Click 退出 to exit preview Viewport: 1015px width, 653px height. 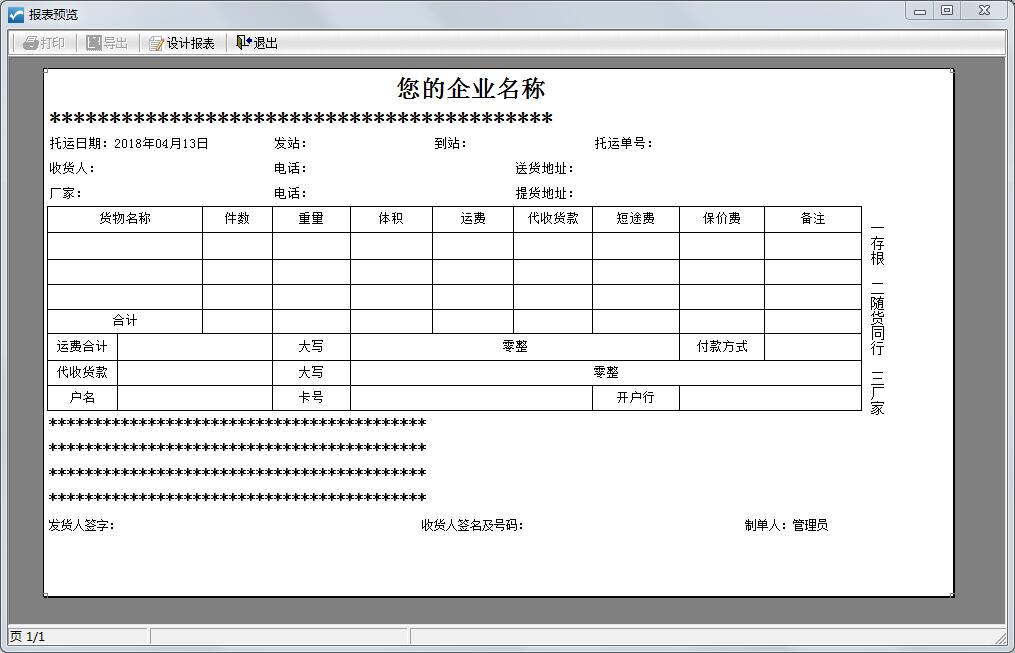[257, 43]
